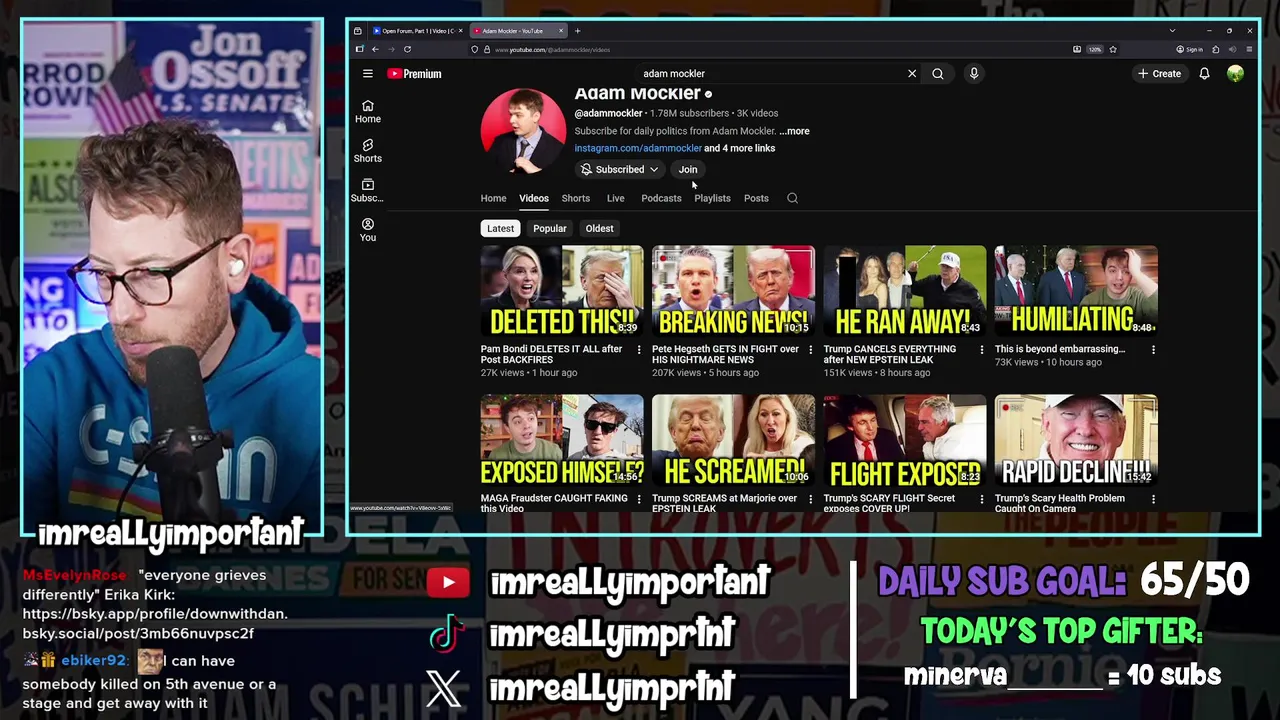Open the channel Live tab

pos(615,198)
